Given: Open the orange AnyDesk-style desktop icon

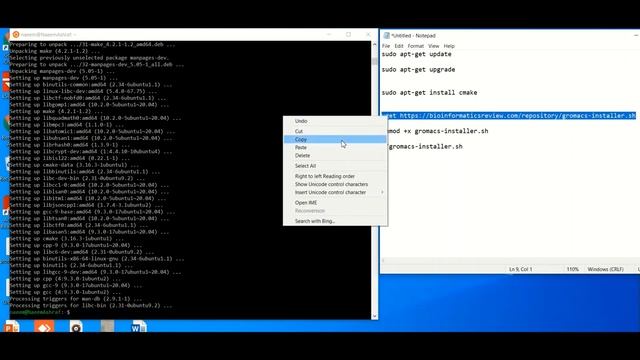Looking at the screenshot, I should pos(44,327).
